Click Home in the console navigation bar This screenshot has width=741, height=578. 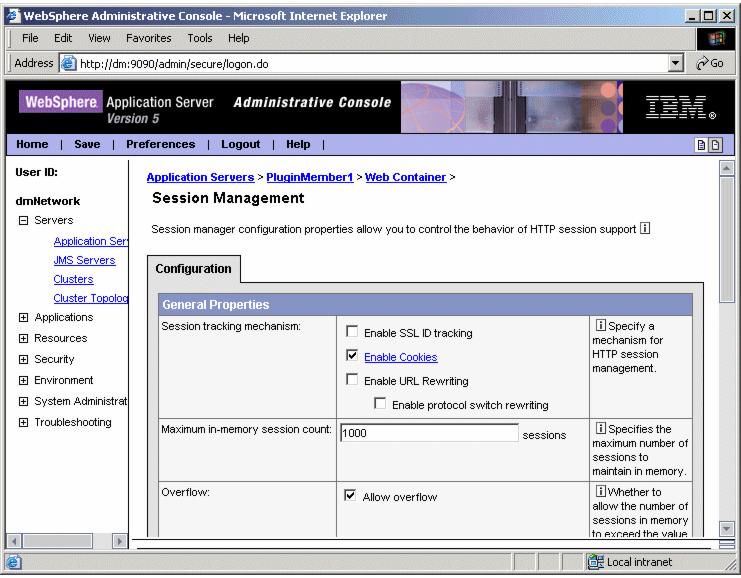click(32, 144)
